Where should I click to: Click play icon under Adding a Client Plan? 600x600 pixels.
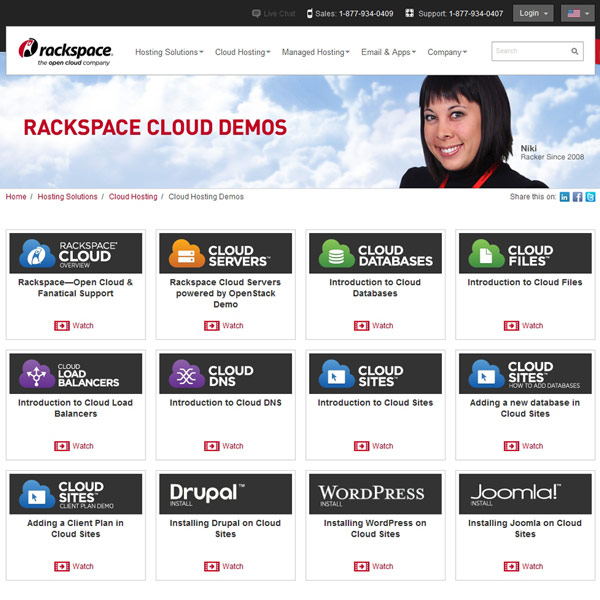click(62, 566)
